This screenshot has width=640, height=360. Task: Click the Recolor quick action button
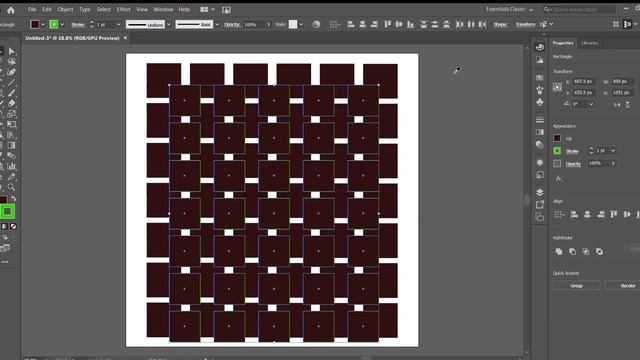622,286
